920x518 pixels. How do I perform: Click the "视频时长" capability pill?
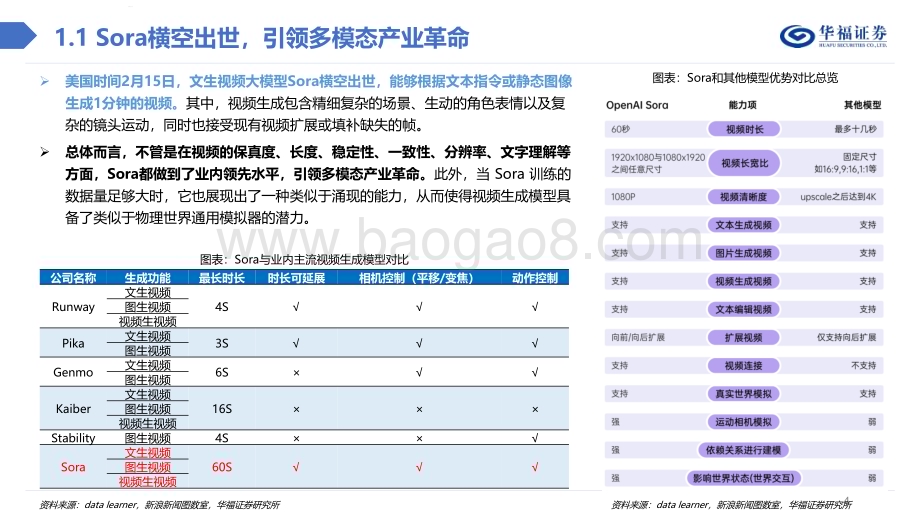pyautogui.click(x=744, y=129)
